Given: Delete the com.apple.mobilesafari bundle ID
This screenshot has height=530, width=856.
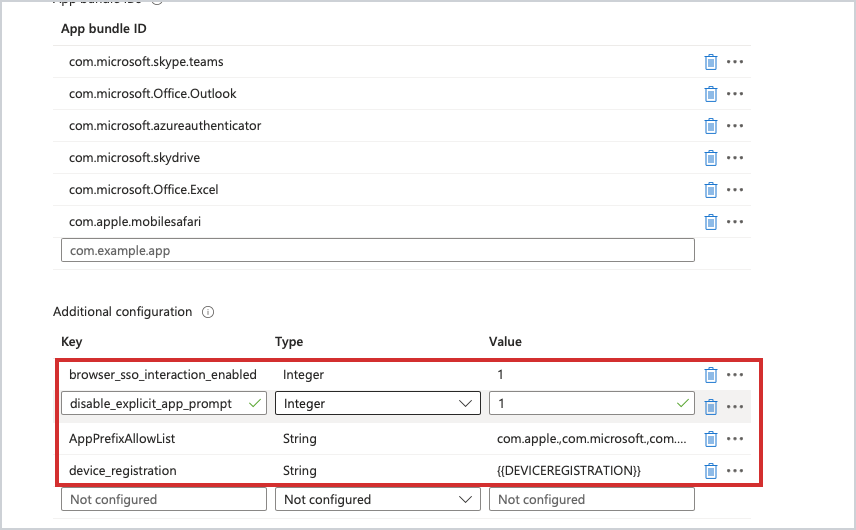Looking at the screenshot, I should pos(710,222).
